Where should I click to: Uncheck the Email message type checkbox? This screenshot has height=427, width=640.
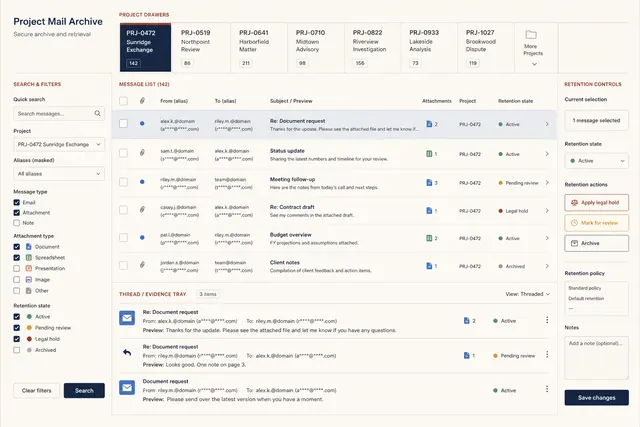17,202
